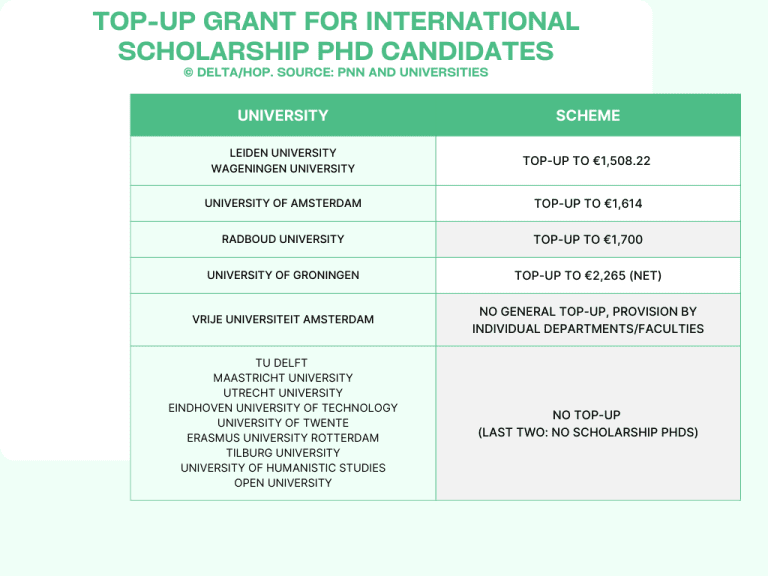Image resolution: width=768 pixels, height=576 pixels.
Task: Select the "No general top-up" scheme cell
Action: (x=588, y=320)
